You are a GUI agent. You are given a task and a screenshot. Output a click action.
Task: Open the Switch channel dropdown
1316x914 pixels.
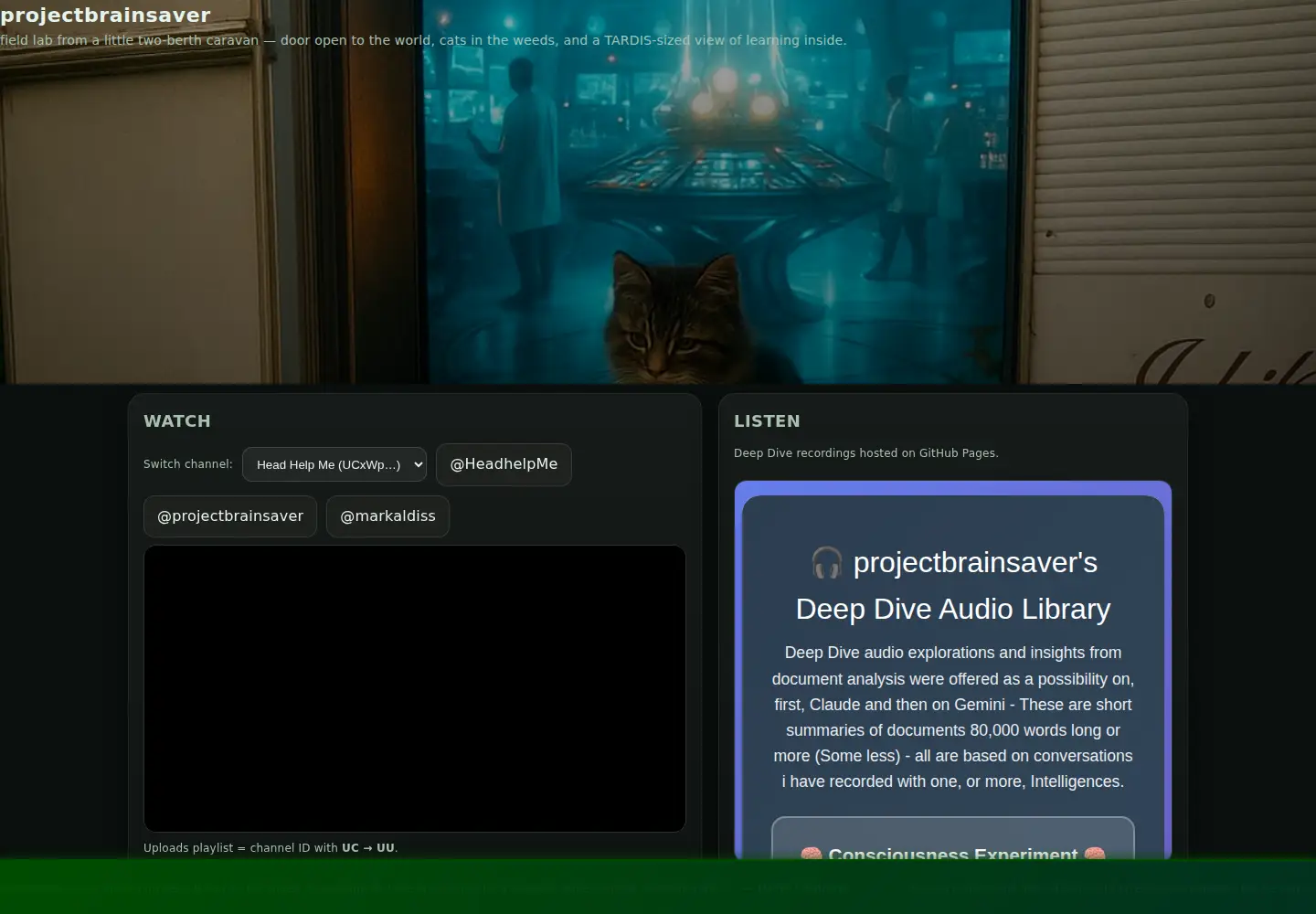pyautogui.click(x=334, y=464)
